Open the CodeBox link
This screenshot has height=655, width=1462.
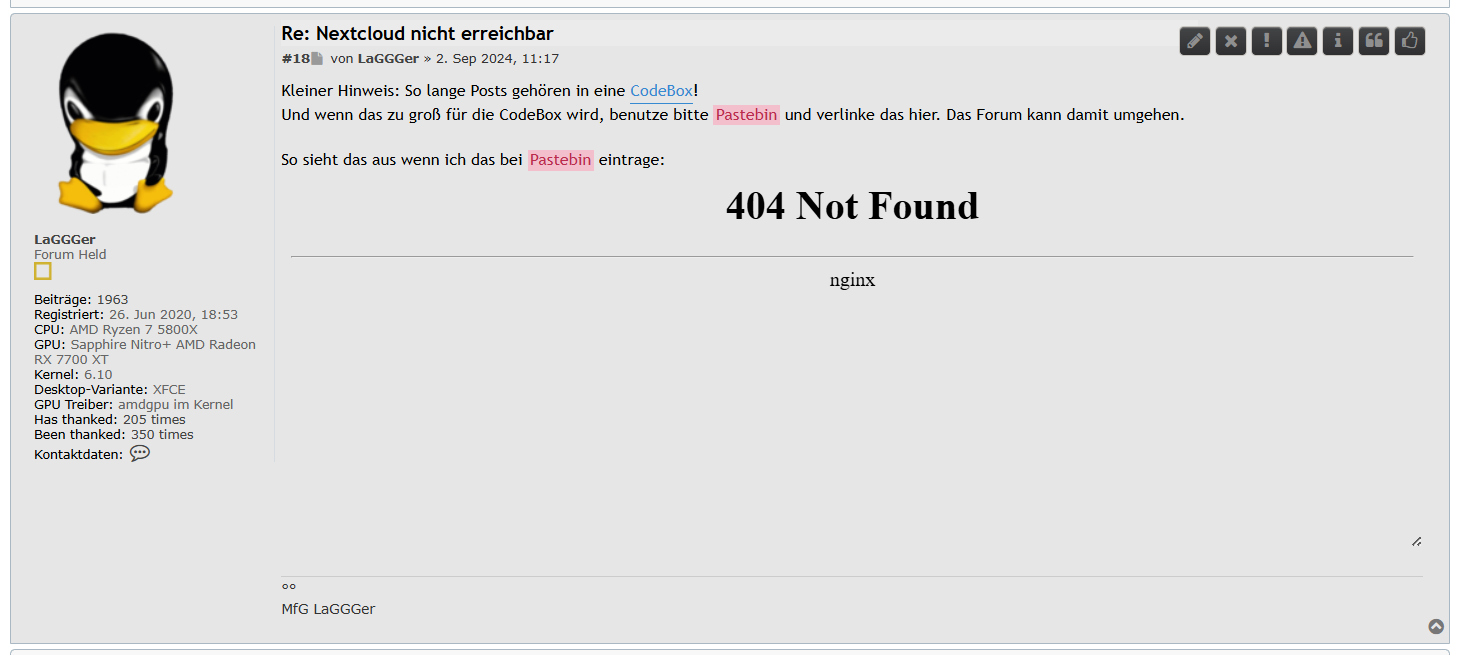661,91
